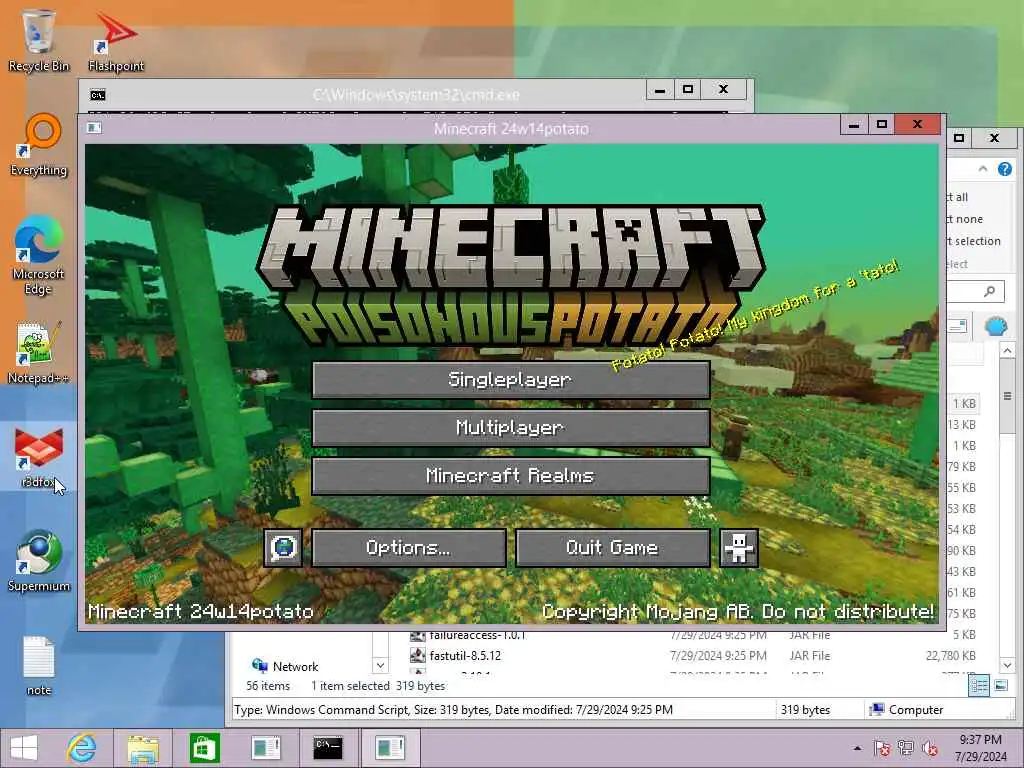This screenshot has height=768, width=1024.
Task: Click the file list scrollbar up arrow
Action: click(1007, 351)
